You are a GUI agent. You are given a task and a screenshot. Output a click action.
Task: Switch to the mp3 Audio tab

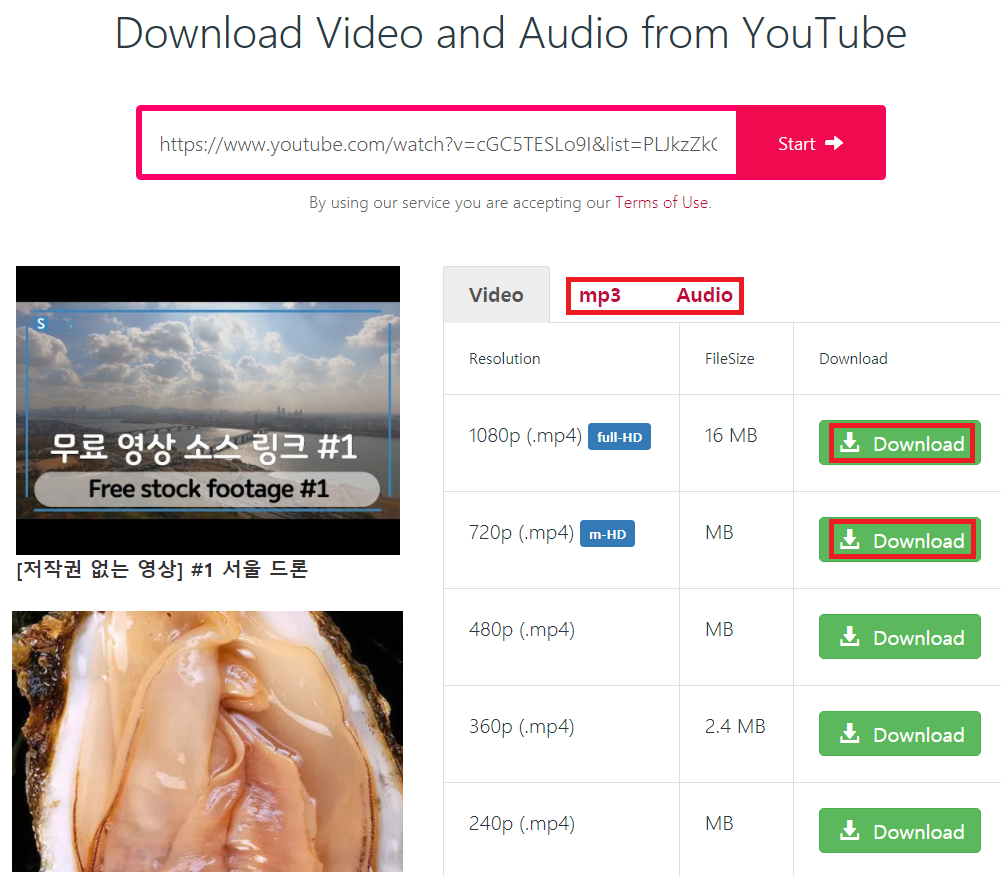655,296
